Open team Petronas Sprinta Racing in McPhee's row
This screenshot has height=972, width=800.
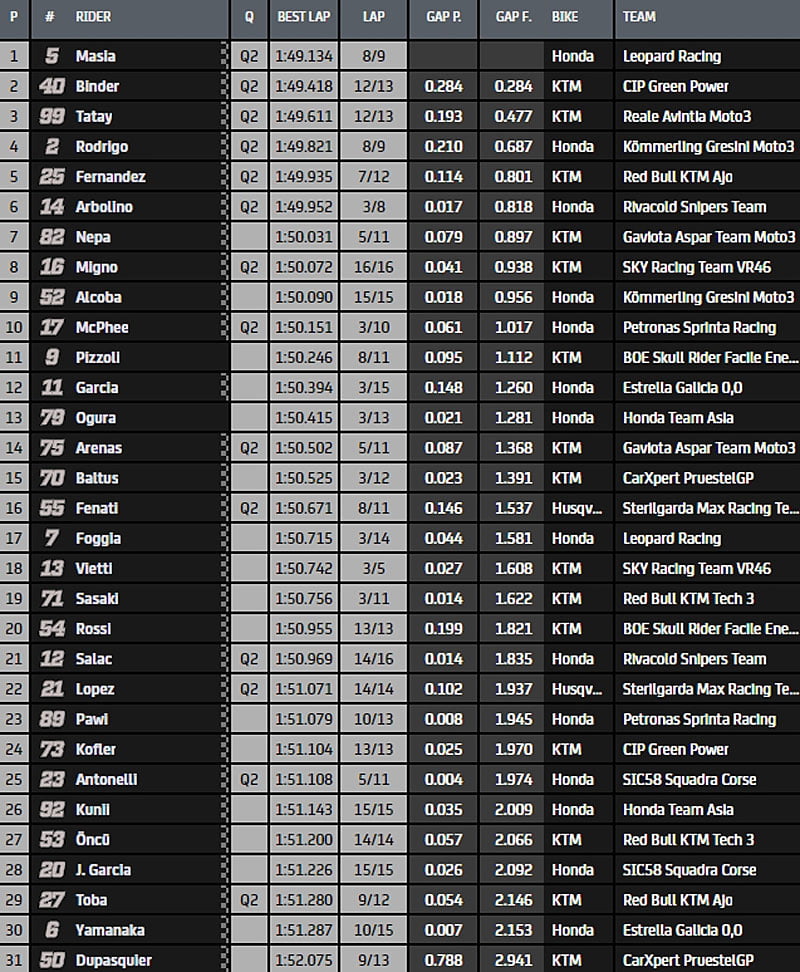pyautogui.click(x=699, y=327)
